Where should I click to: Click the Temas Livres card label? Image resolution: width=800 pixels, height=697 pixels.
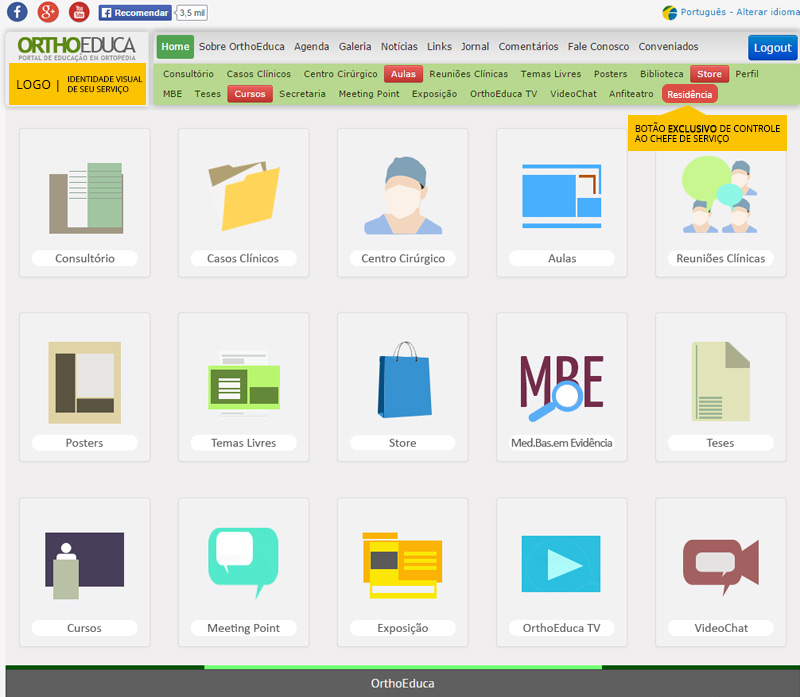pos(243,443)
